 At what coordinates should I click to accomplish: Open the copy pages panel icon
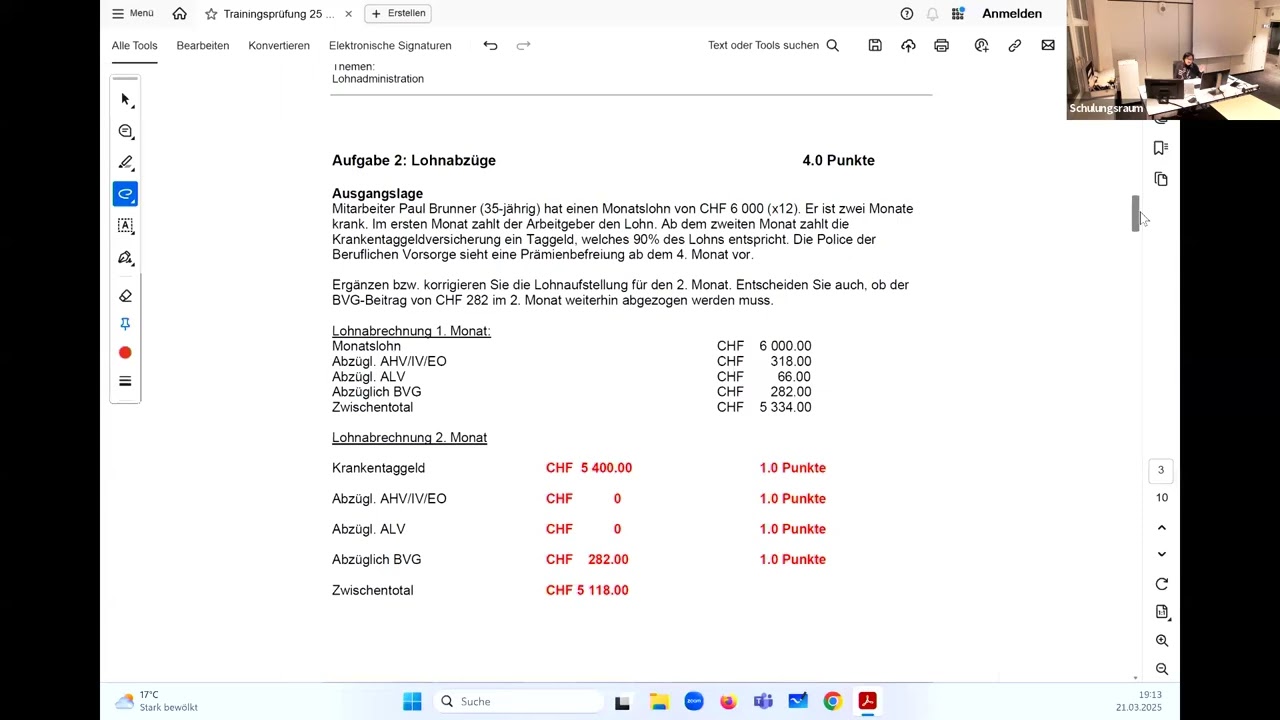tap(1161, 179)
